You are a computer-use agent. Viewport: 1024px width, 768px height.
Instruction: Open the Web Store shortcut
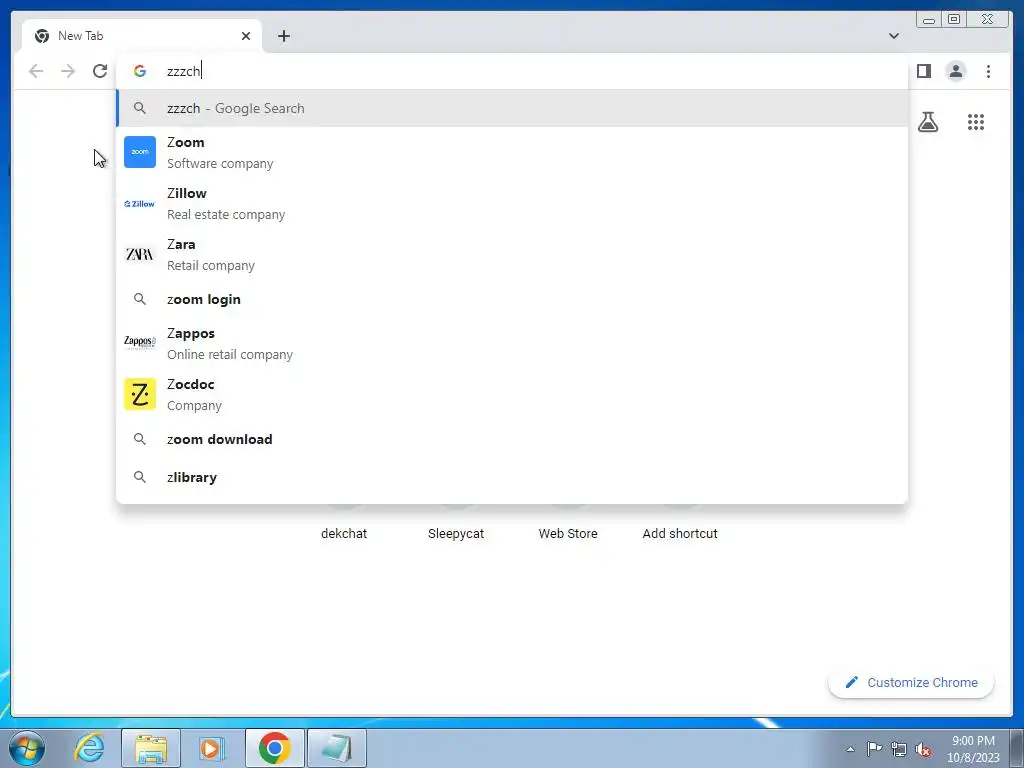[x=568, y=533]
